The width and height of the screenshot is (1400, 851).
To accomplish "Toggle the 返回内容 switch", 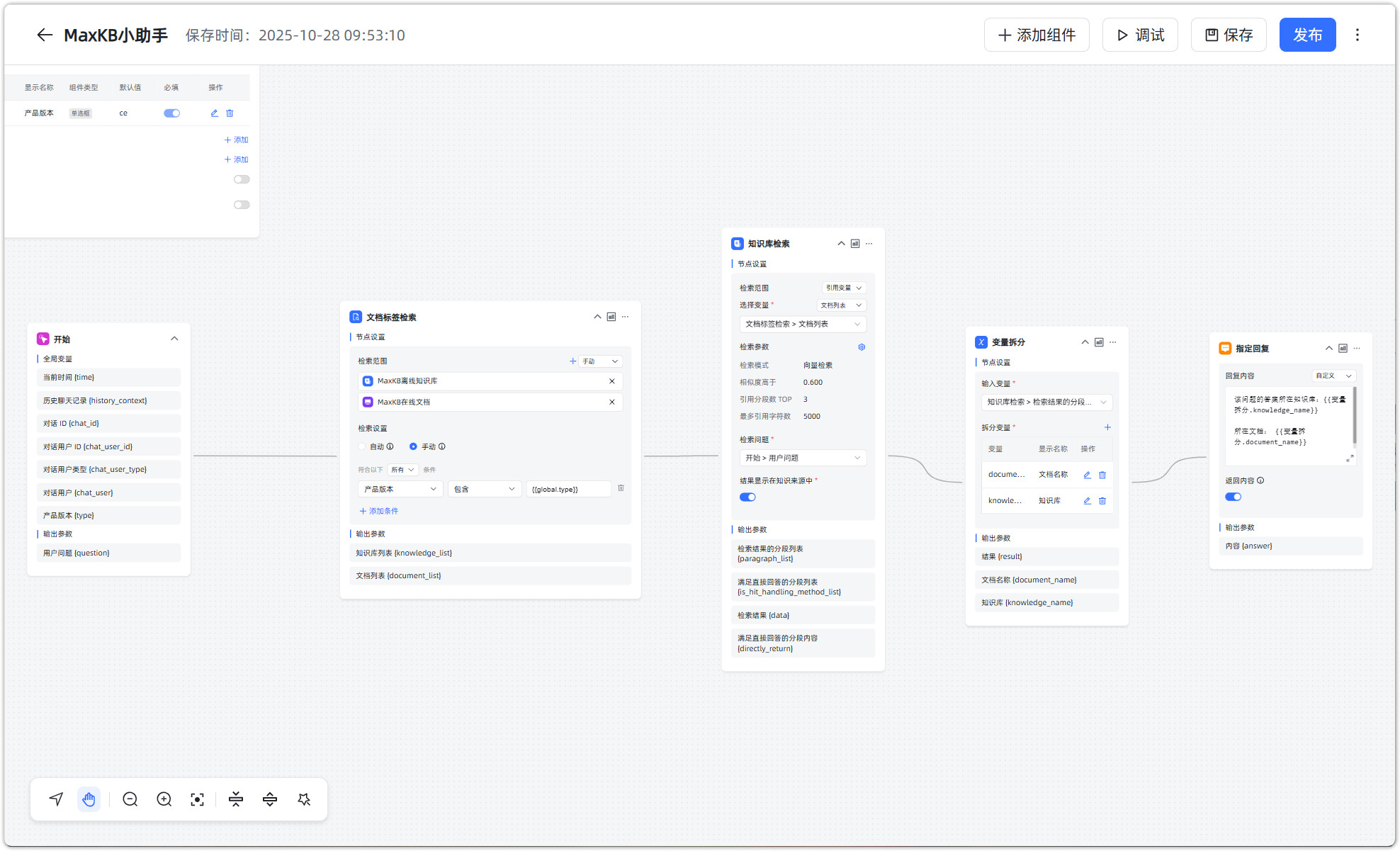I will pos(1233,497).
